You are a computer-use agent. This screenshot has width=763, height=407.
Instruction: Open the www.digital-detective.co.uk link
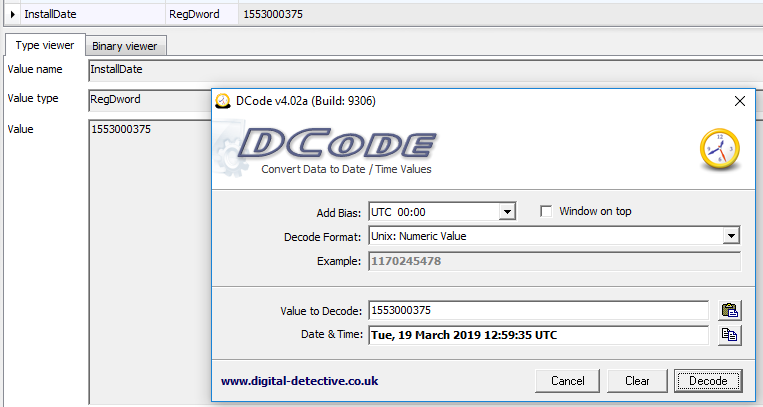[299, 381]
